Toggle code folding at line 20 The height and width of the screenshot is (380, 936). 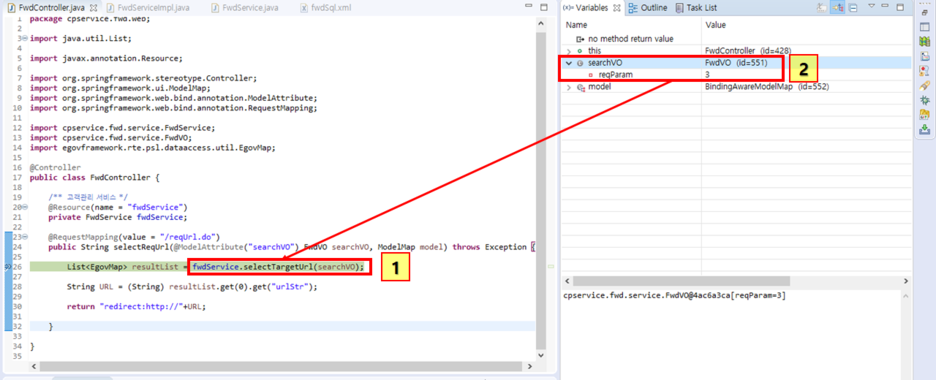24,206
